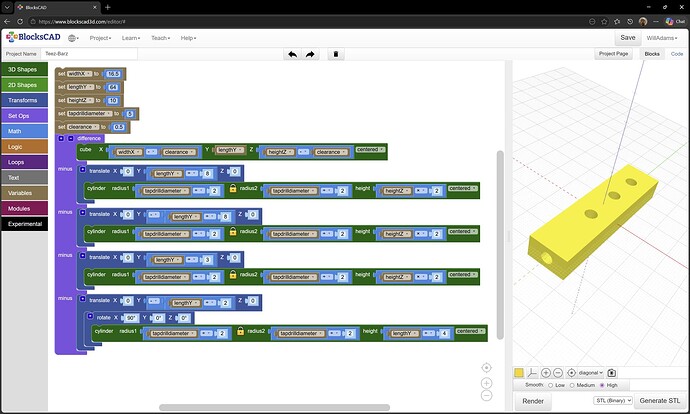690x414 pixels.
Task: Click the trash delete icon
Action: (336, 54)
